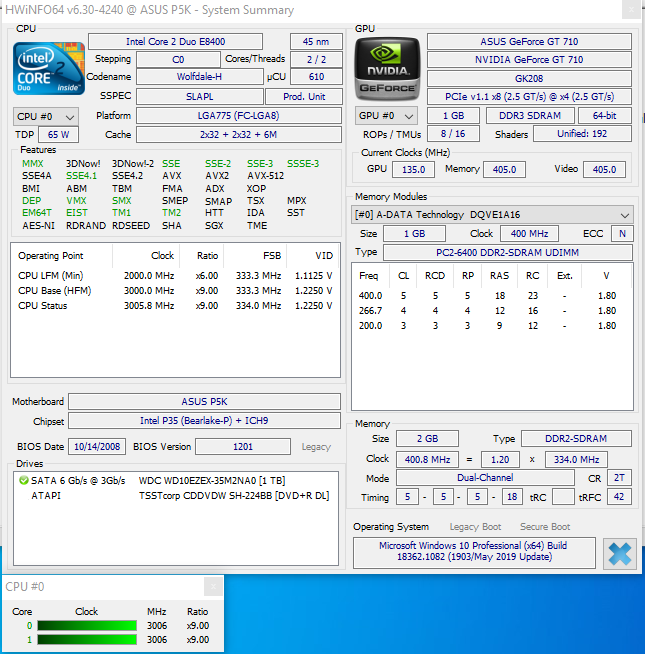
Task: Click the Legacy BIOS label
Action: [316, 447]
